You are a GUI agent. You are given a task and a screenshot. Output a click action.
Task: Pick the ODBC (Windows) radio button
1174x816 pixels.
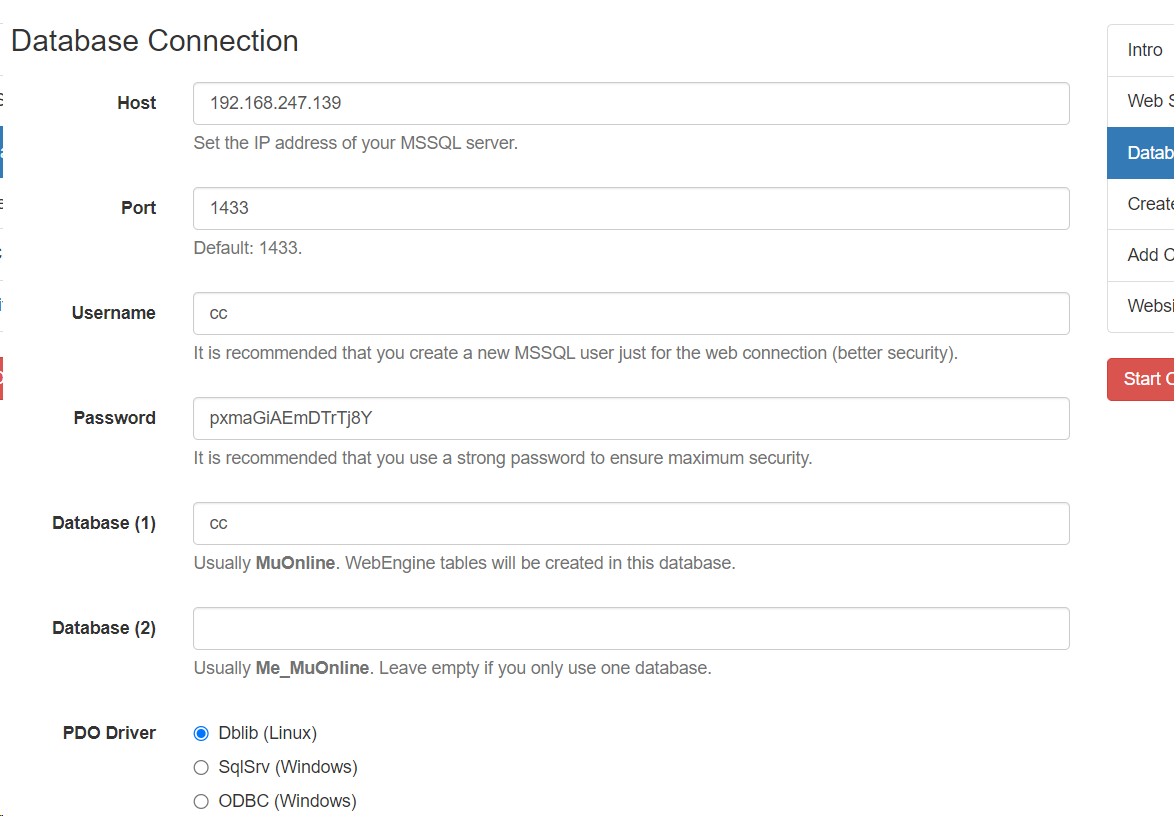coord(201,801)
